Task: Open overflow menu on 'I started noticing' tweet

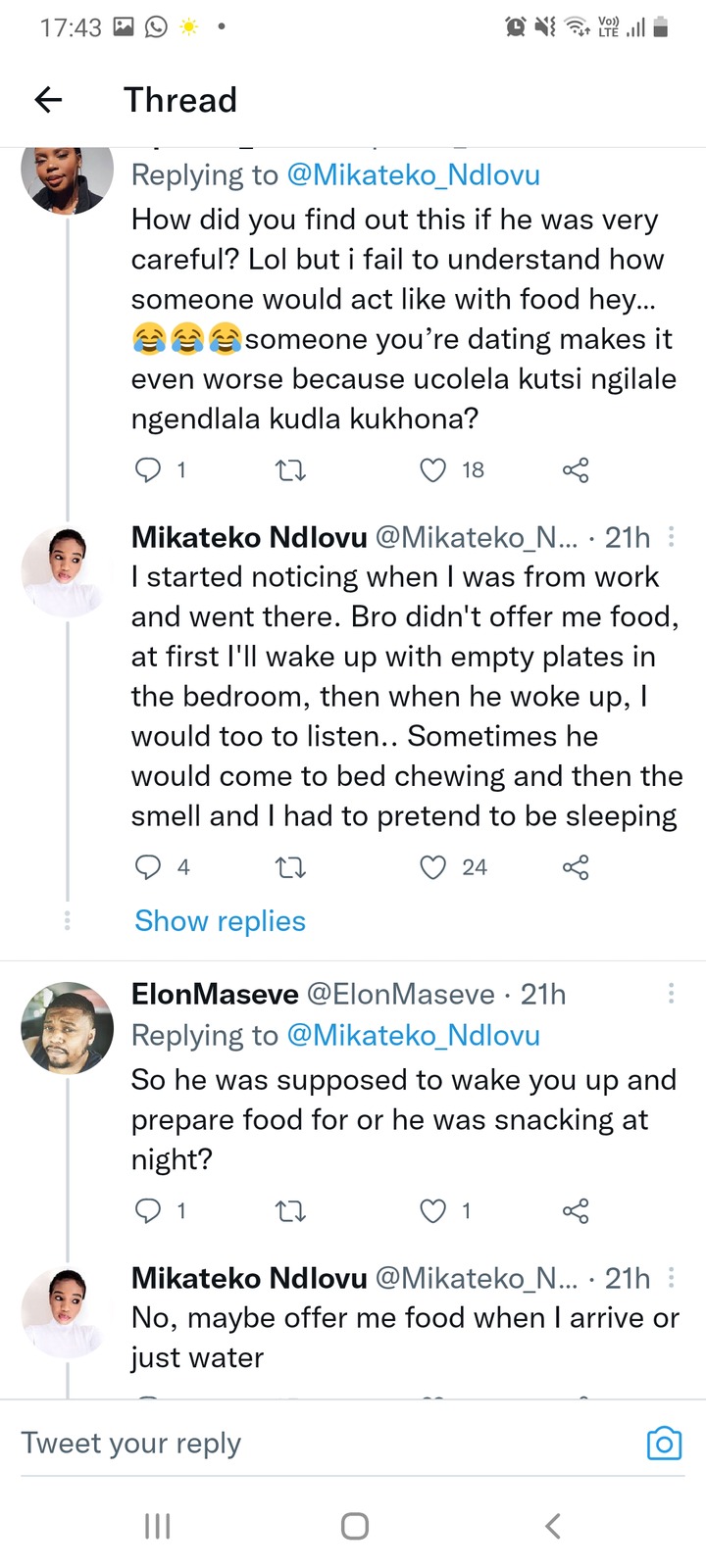Action: (x=671, y=536)
